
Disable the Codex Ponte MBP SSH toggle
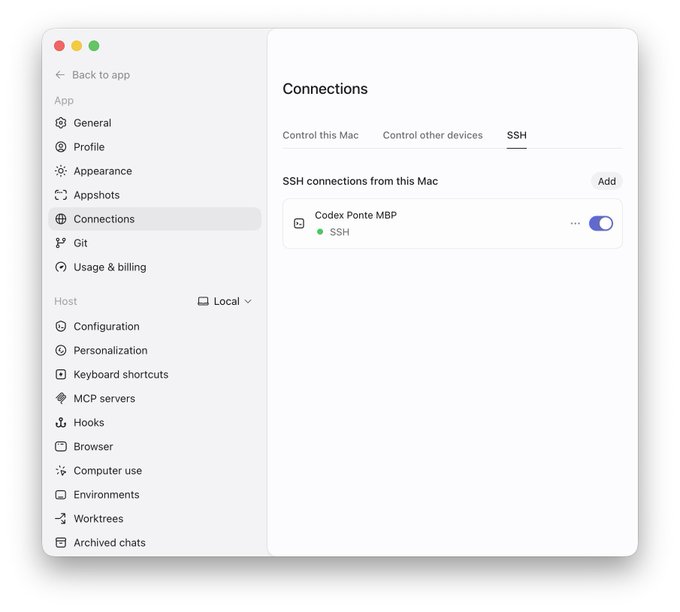(x=601, y=223)
